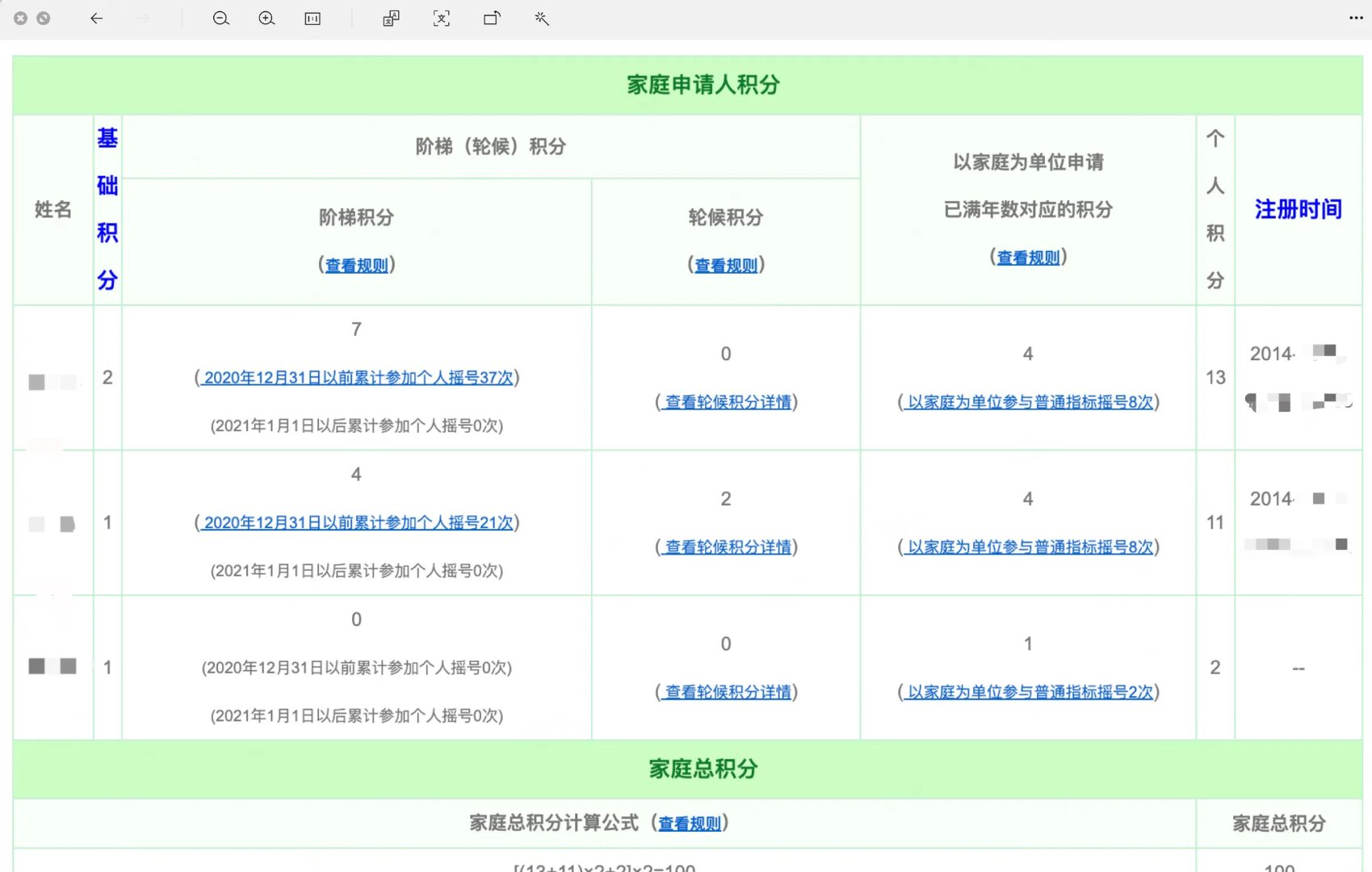The height and width of the screenshot is (872, 1372).
Task: Zoom out with the minus magnifier
Action: point(220,19)
